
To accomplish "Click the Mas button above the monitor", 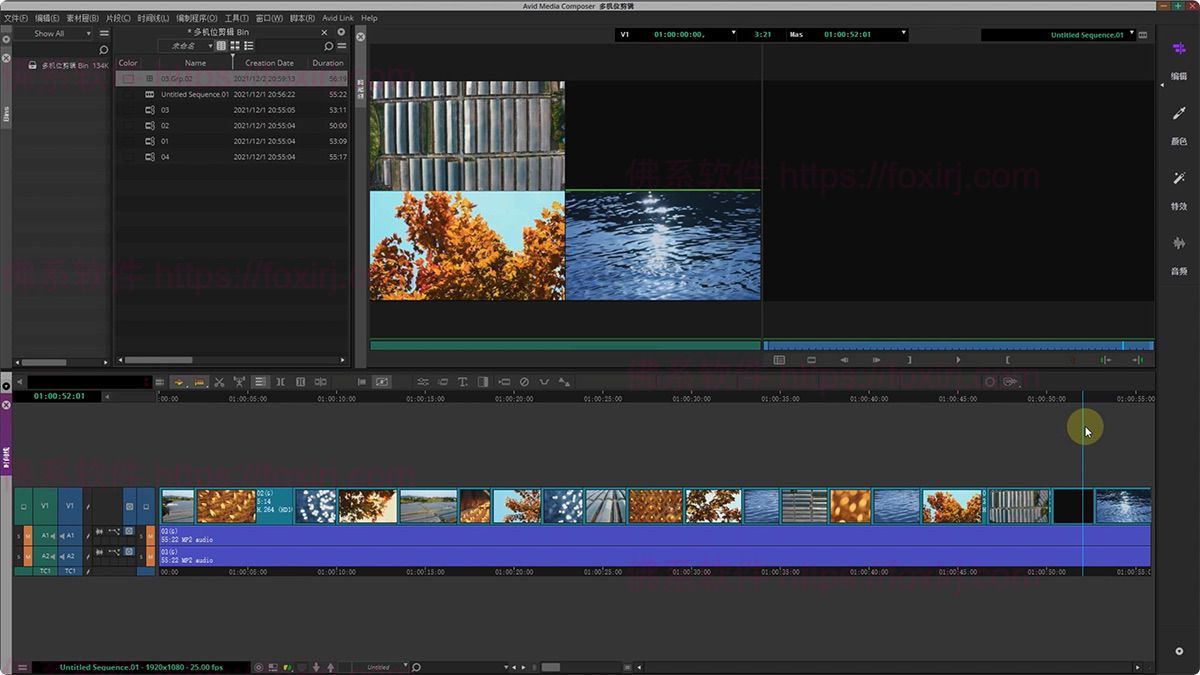I will [x=793, y=33].
